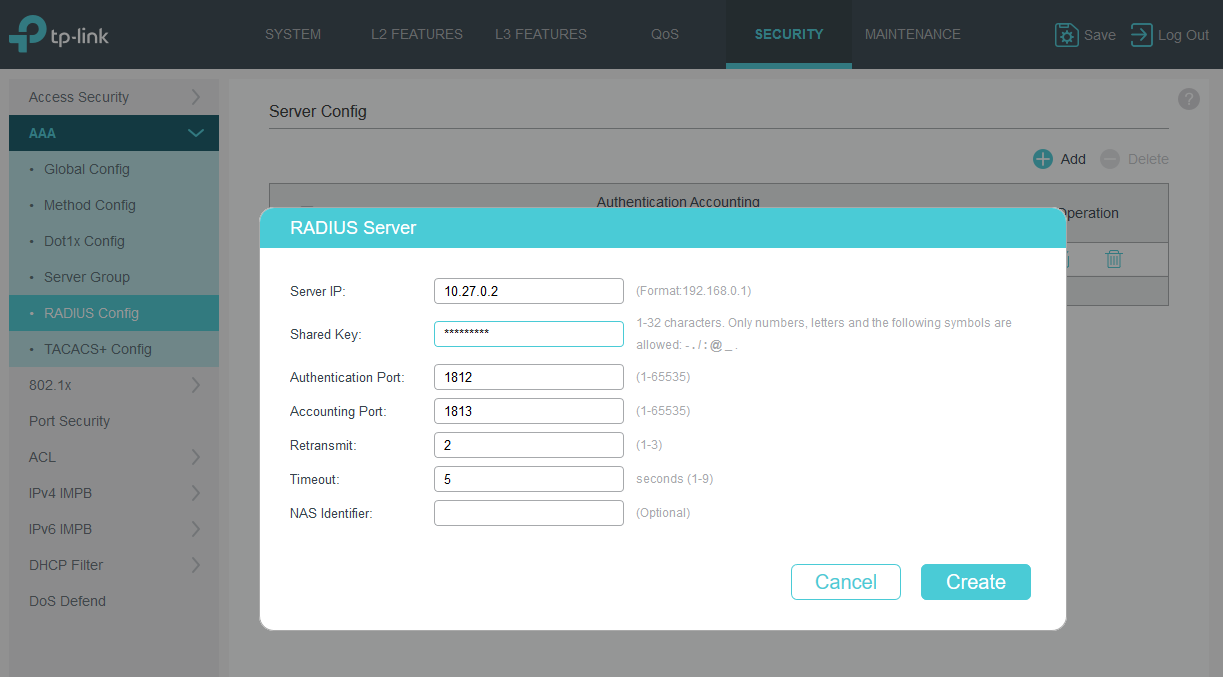Focus the Shared Key password field
The width and height of the screenshot is (1223, 677).
528,334
